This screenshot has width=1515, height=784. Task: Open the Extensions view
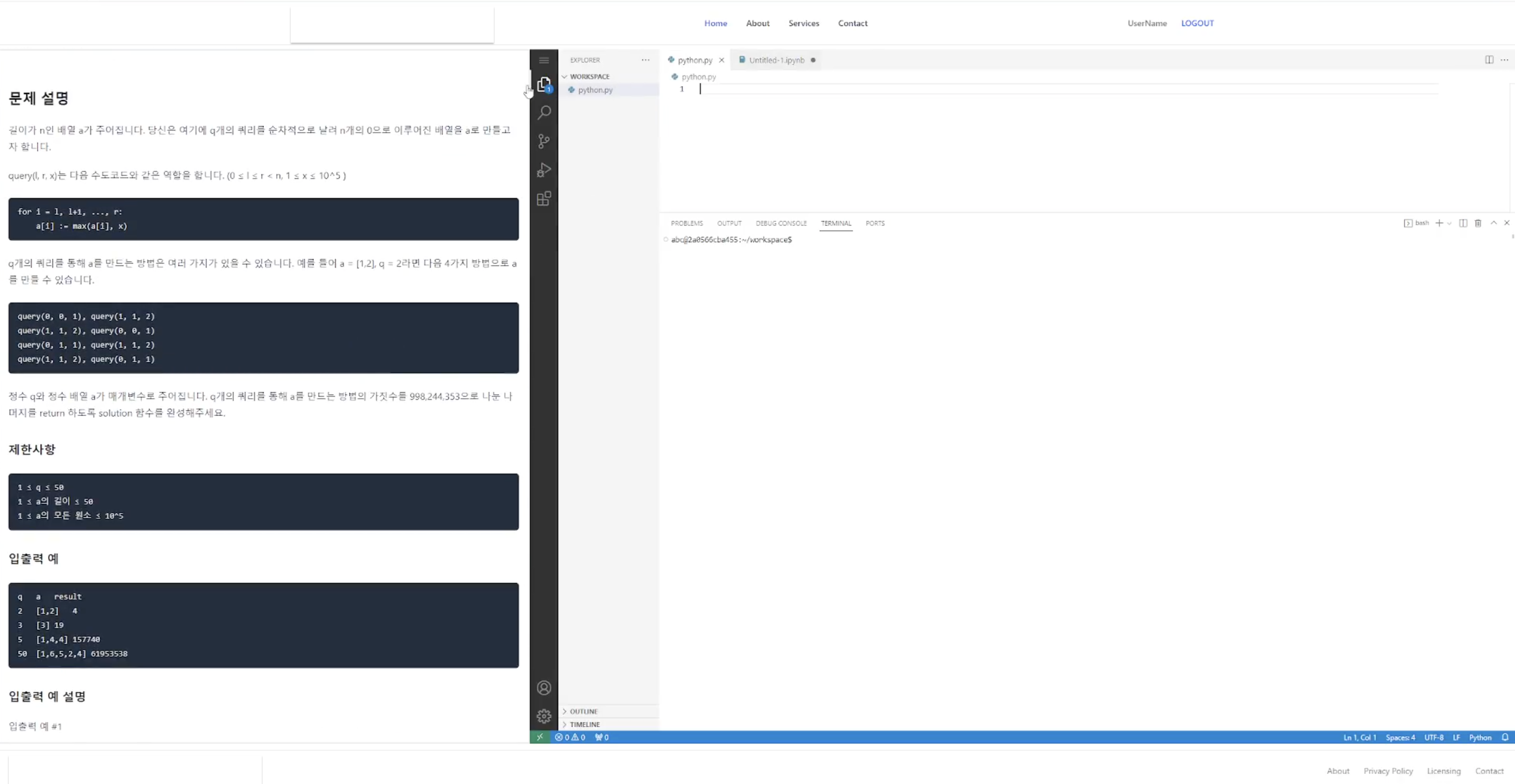tap(543, 199)
